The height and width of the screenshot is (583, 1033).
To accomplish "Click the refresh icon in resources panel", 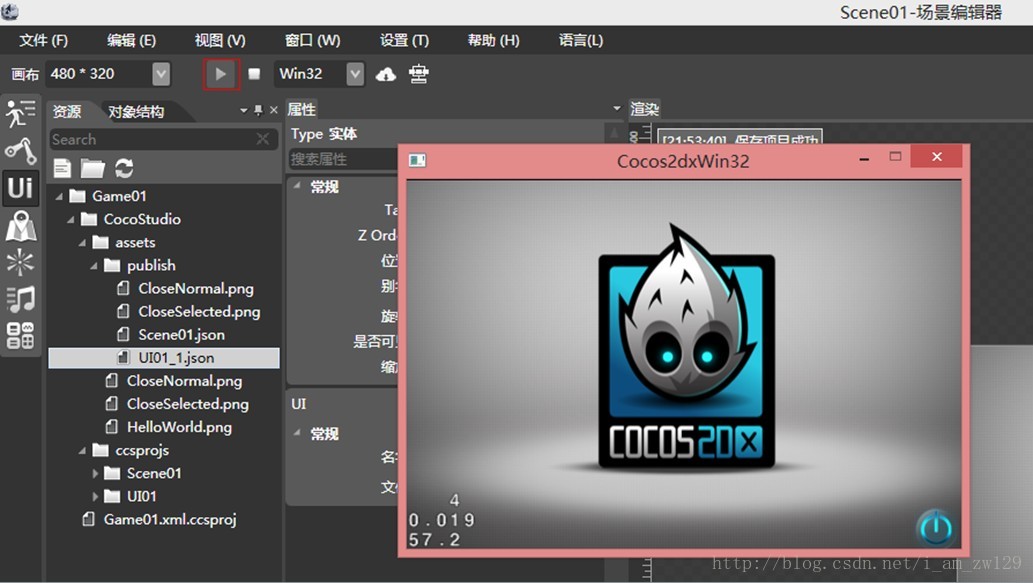I will [124, 169].
